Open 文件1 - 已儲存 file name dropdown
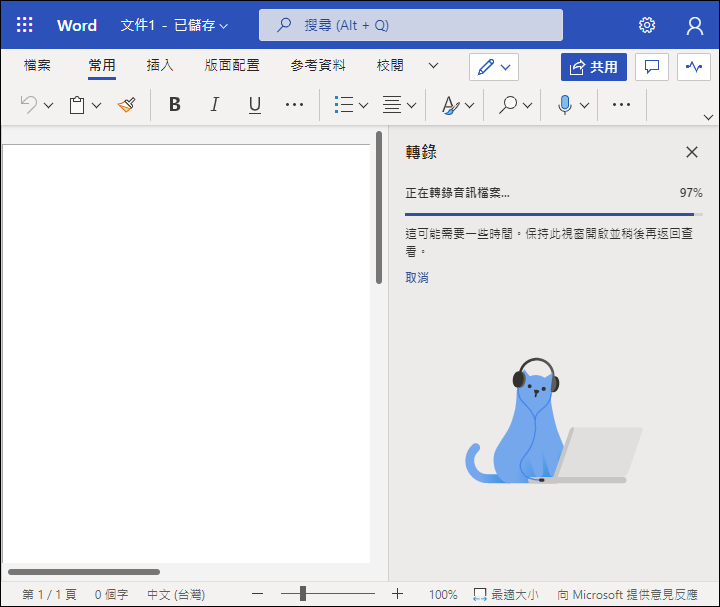 click(x=174, y=25)
